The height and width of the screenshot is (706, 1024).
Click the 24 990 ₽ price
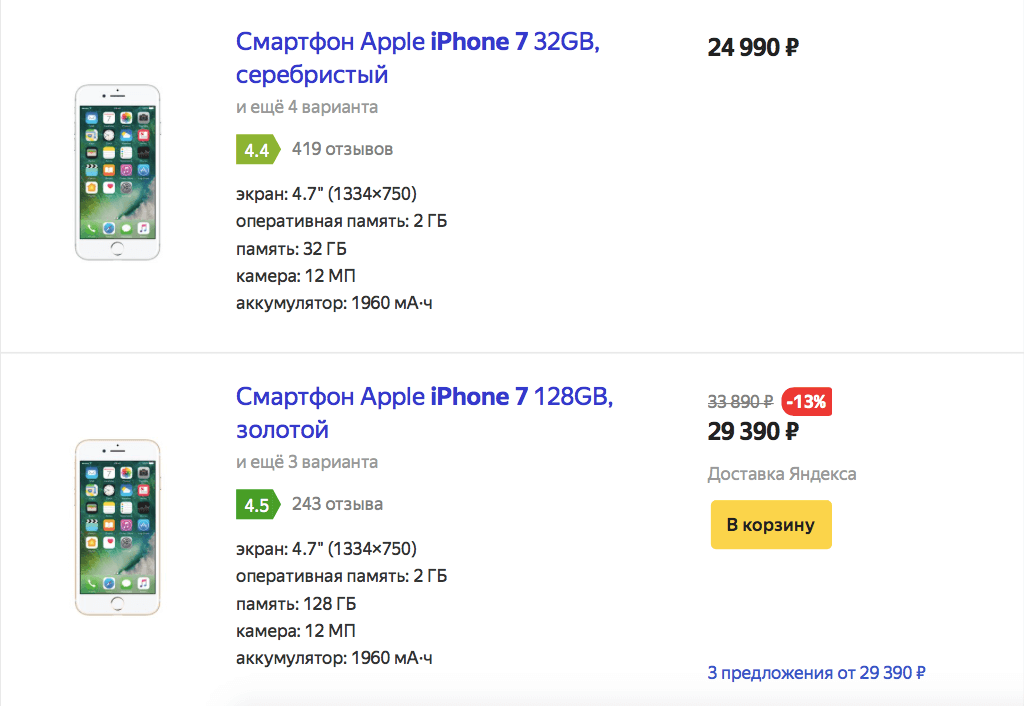pyautogui.click(x=752, y=46)
